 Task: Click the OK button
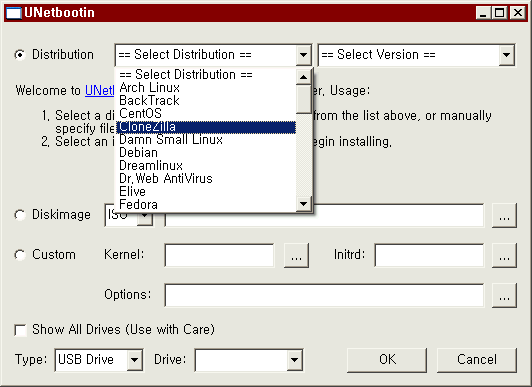[387, 360]
